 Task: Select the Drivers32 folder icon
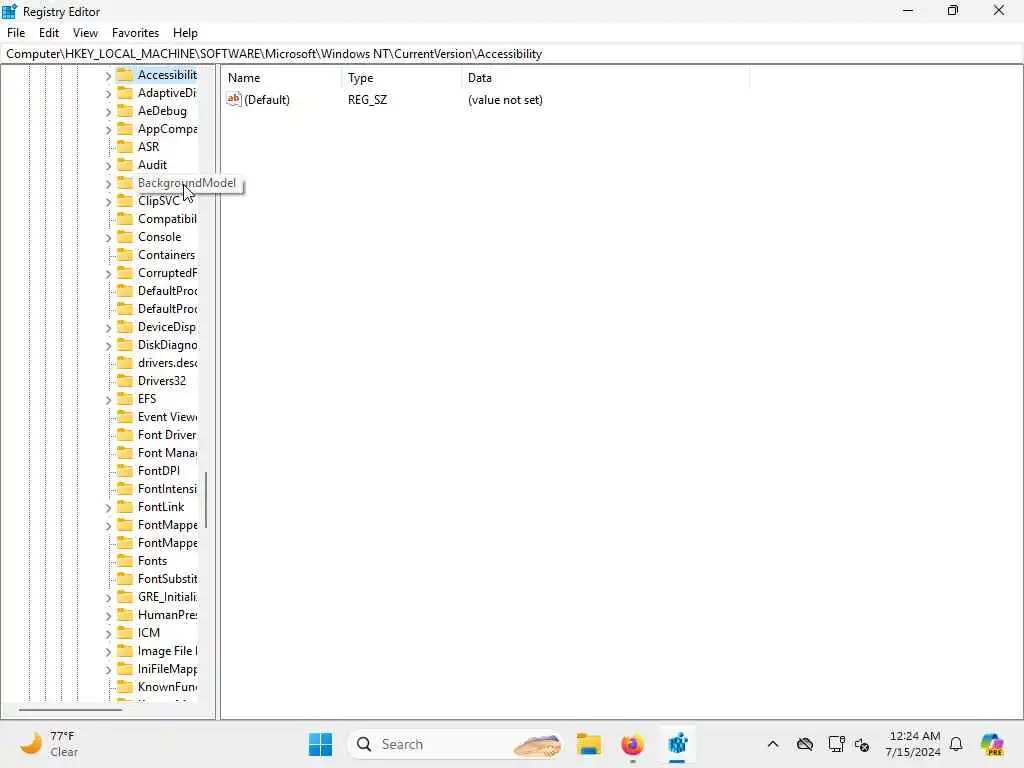tap(125, 381)
